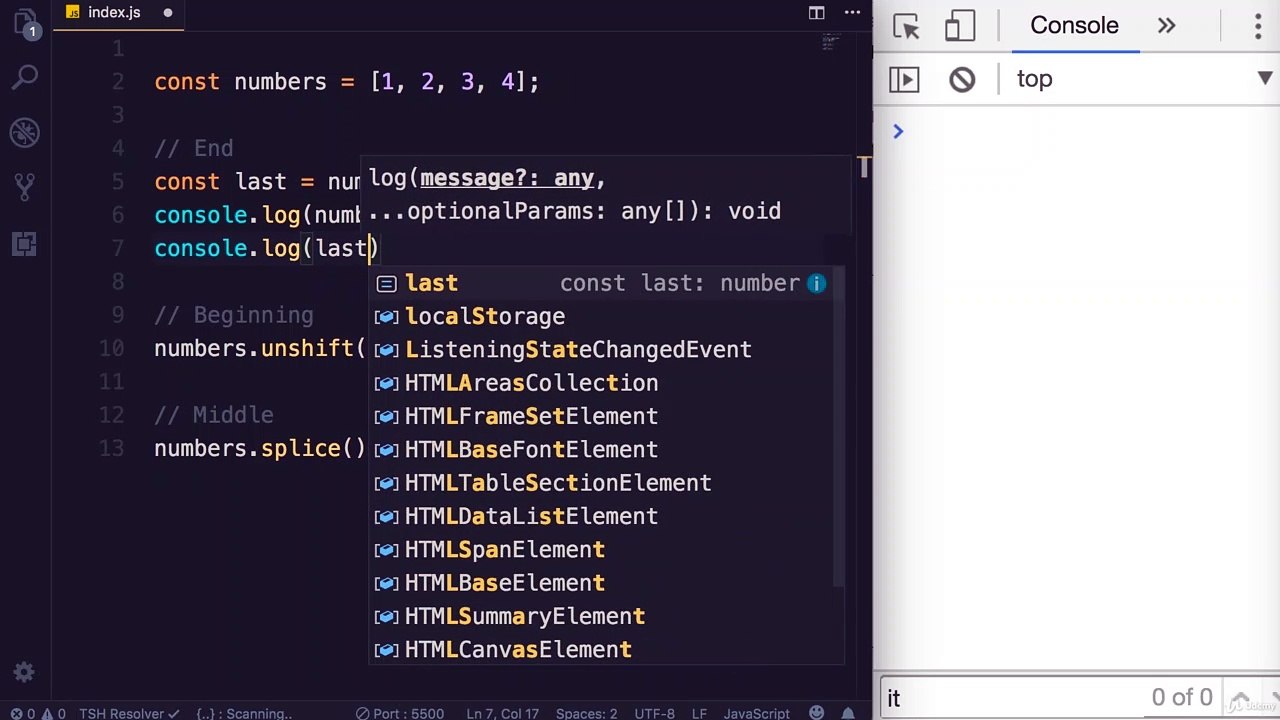Click the console.log(last) line
Image resolution: width=1280 pixels, height=720 pixels.
pyautogui.click(x=266, y=248)
